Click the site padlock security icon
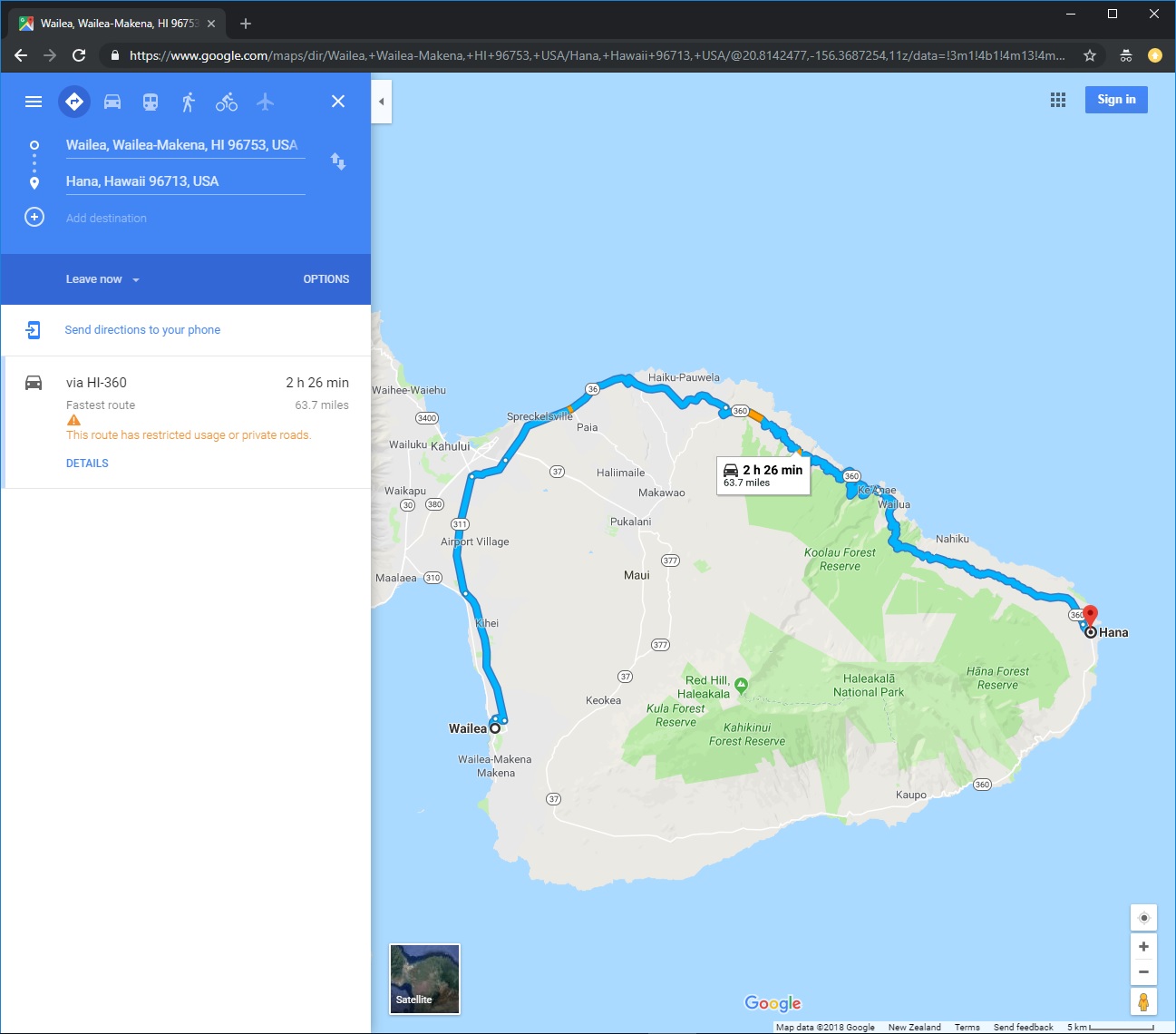 click(114, 55)
